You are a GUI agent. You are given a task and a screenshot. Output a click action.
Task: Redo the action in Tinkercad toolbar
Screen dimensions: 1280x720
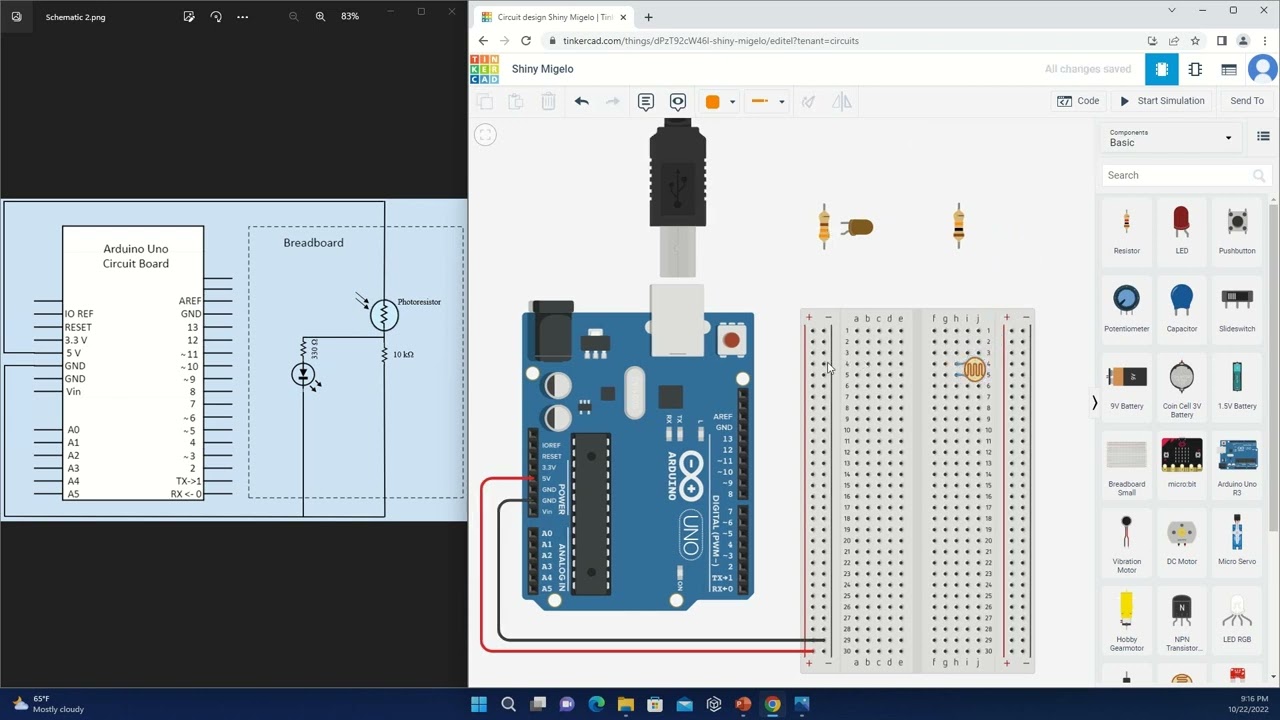(x=613, y=101)
